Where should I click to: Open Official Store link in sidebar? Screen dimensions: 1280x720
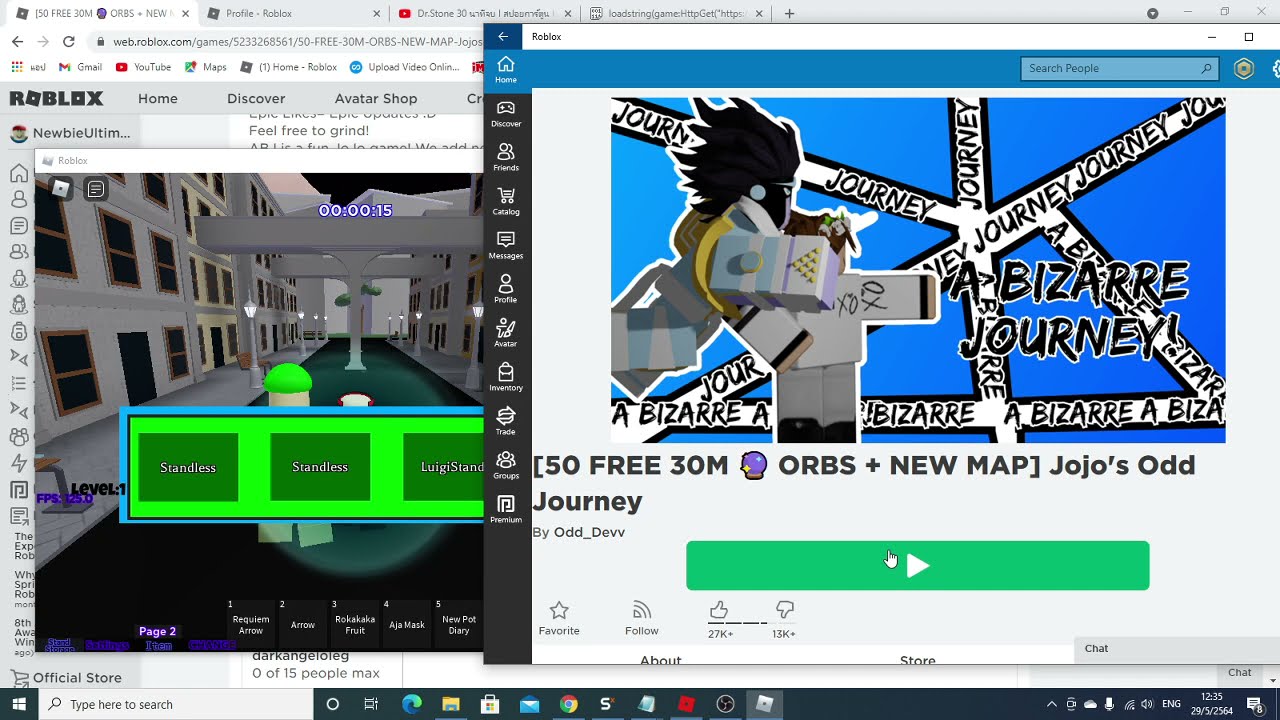[66, 677]
